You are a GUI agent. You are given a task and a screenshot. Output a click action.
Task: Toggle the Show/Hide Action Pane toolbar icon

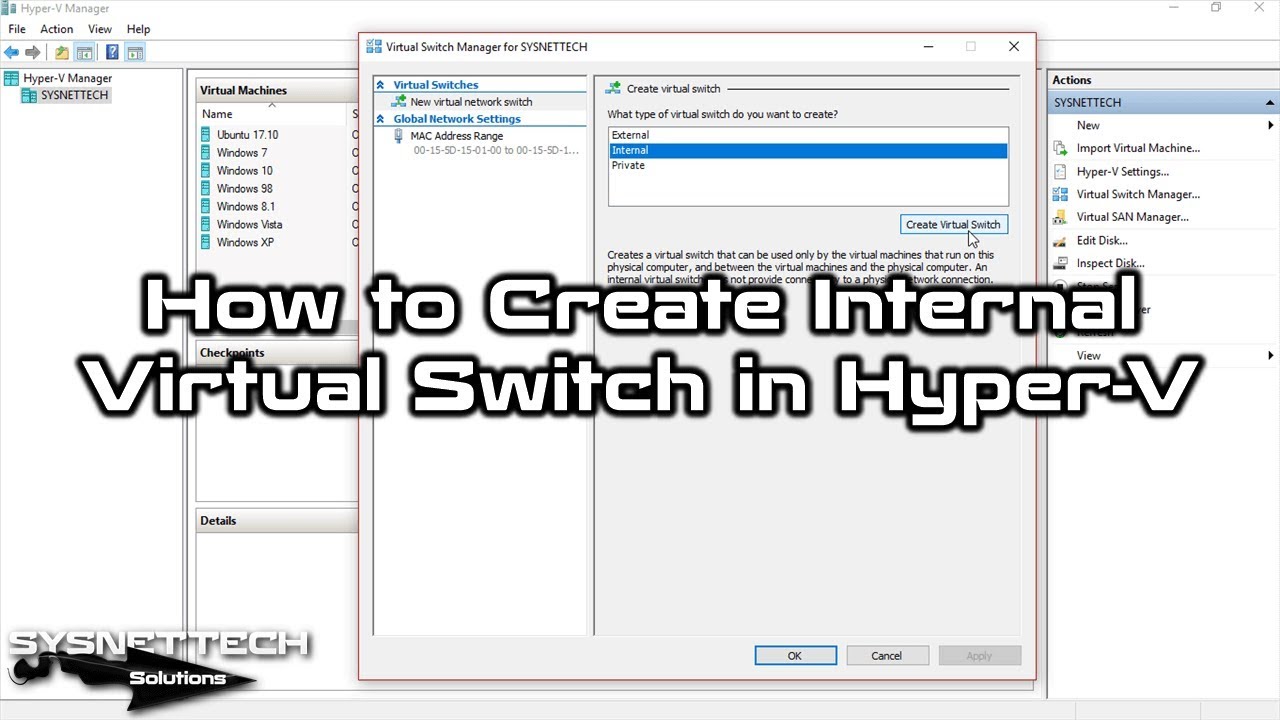pyautogui.click(x=135, y=52)
